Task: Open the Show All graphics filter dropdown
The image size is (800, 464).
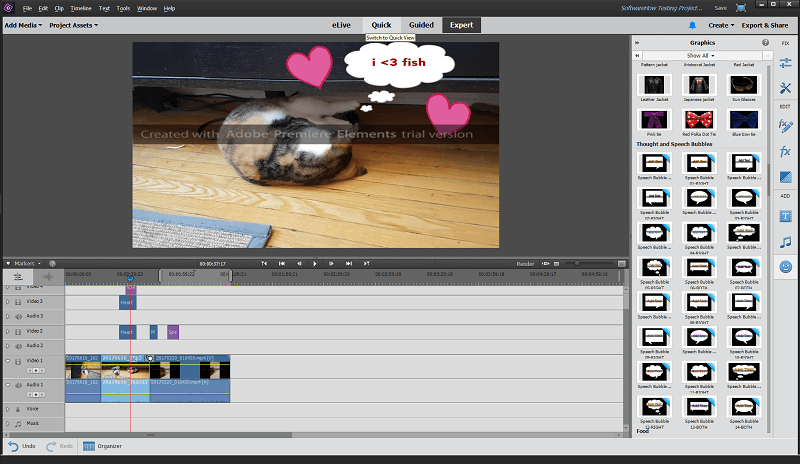Action: coord(701,56)
